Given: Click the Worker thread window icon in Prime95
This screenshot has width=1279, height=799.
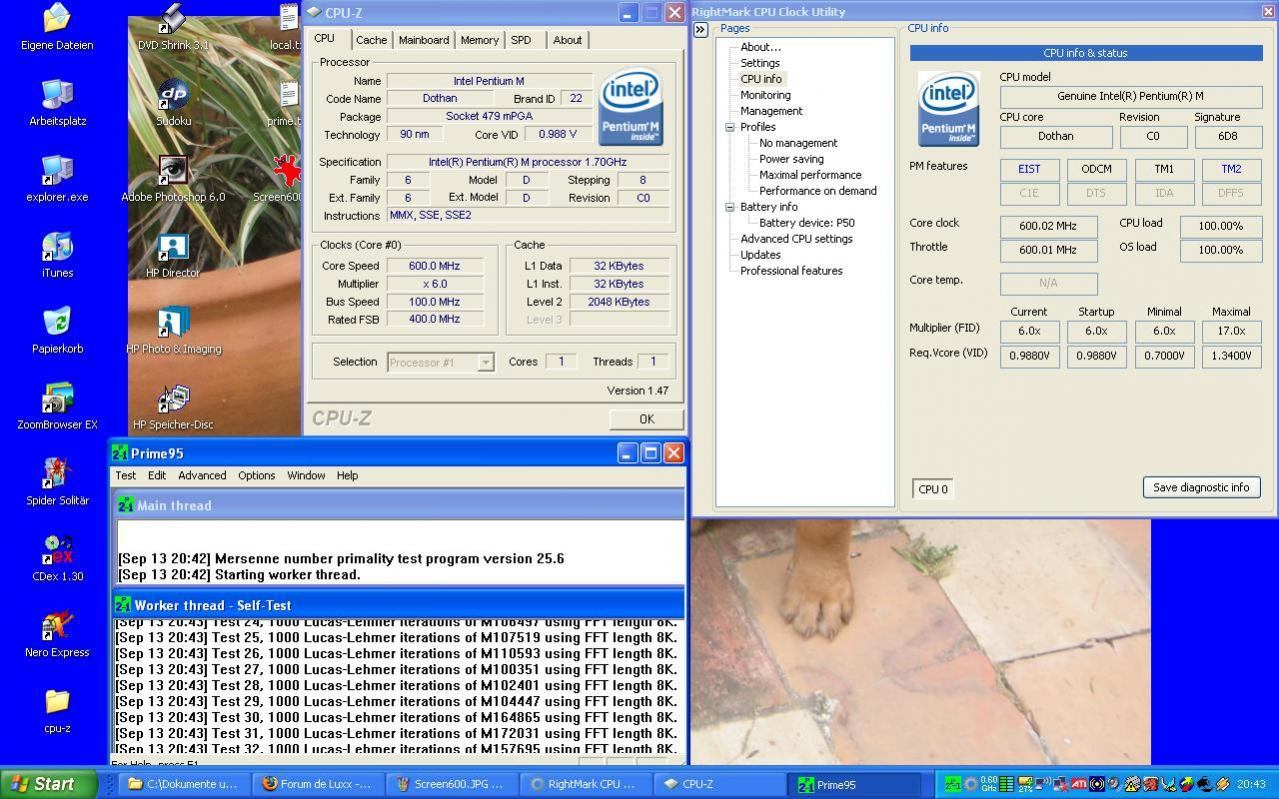Looking at the screenshot, I should pyautogui.click(x=123, y=605).
